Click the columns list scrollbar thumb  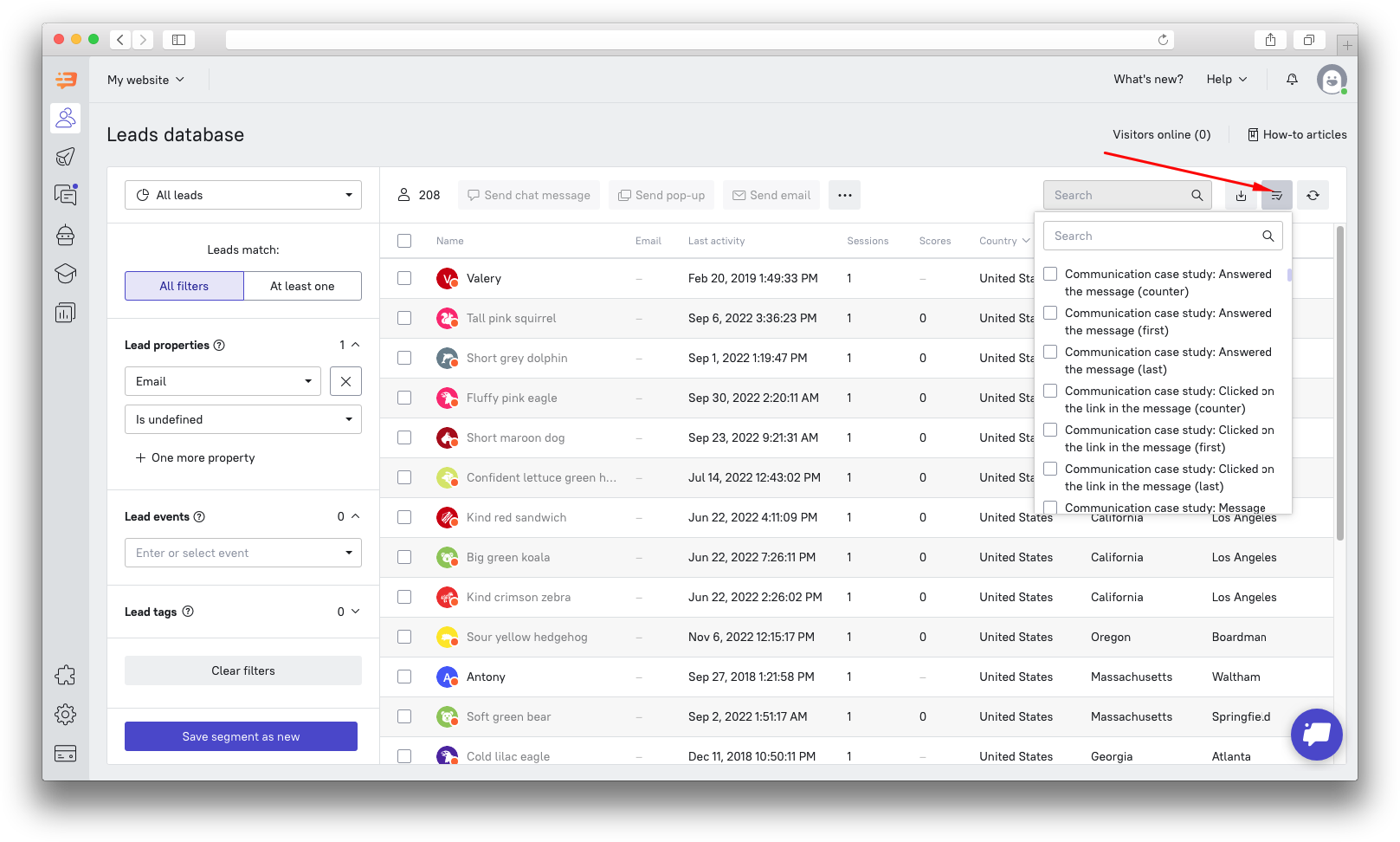1290,275
